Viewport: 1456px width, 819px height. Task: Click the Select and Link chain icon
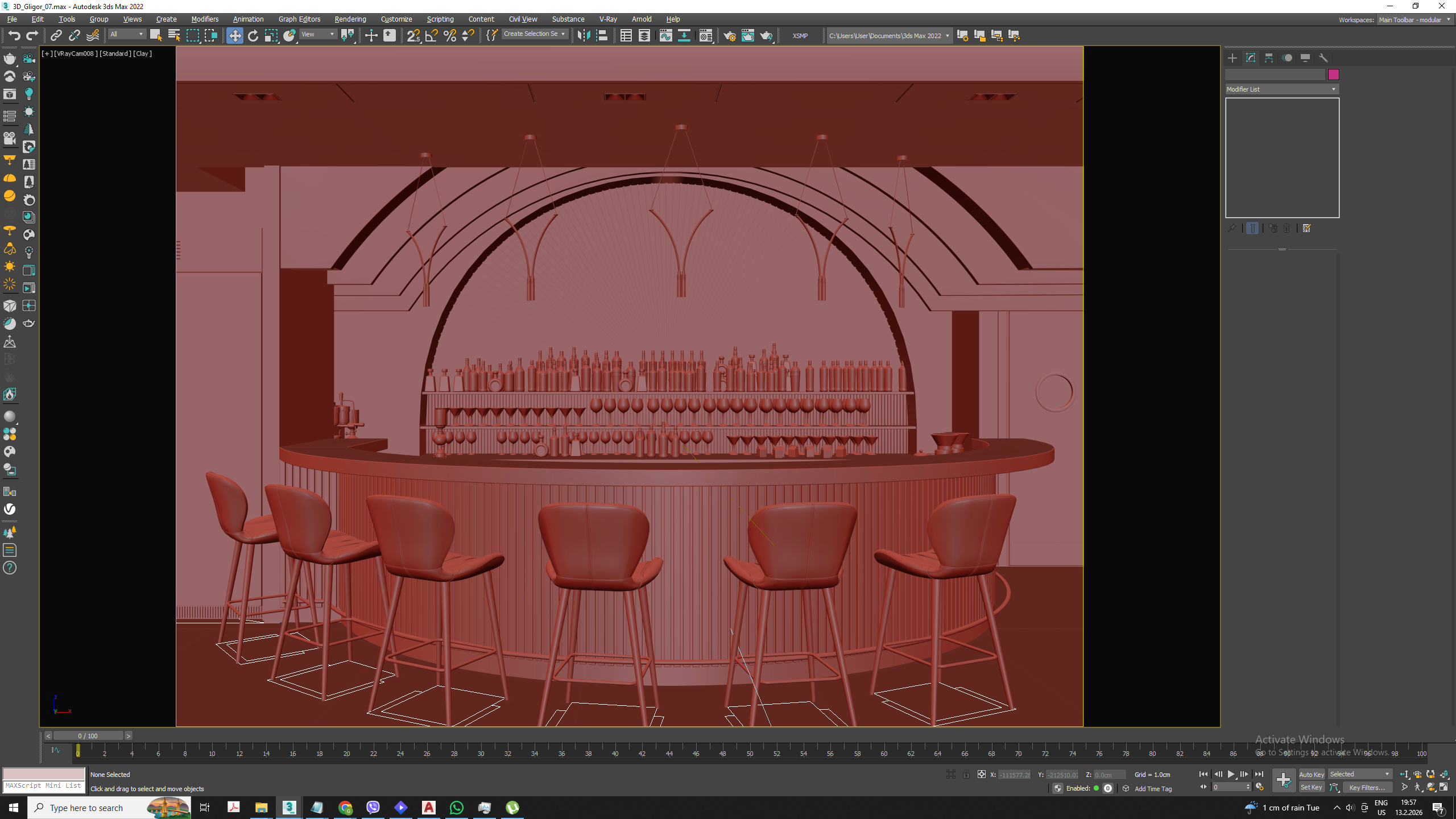[x=56, y=36]
